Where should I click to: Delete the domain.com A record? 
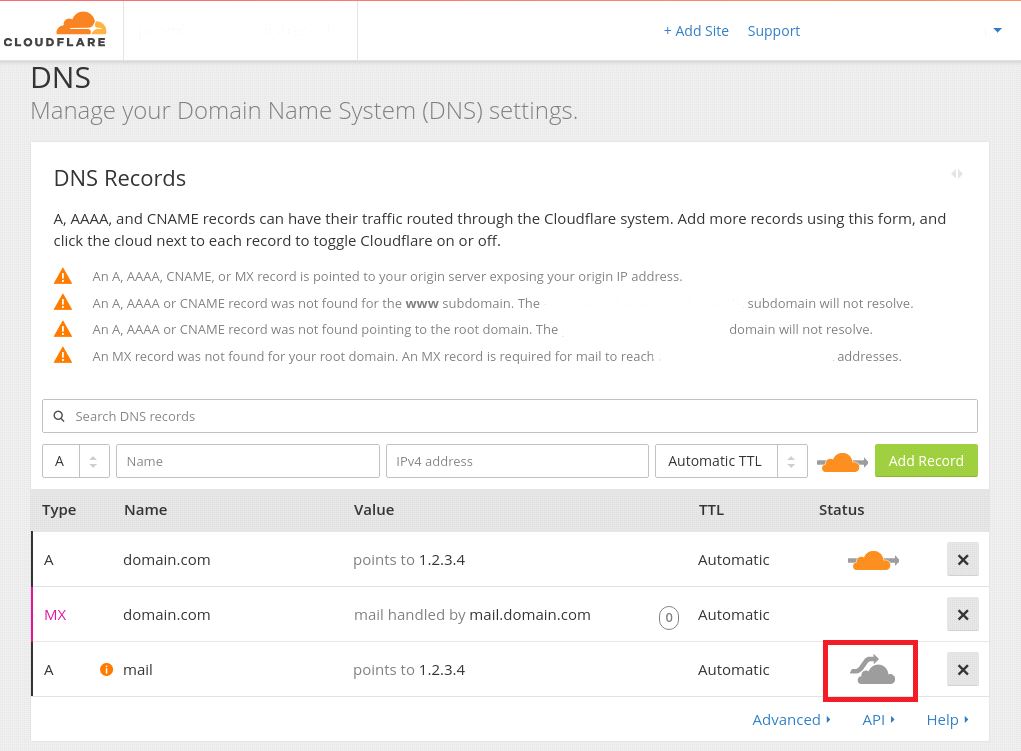point(963,560)
